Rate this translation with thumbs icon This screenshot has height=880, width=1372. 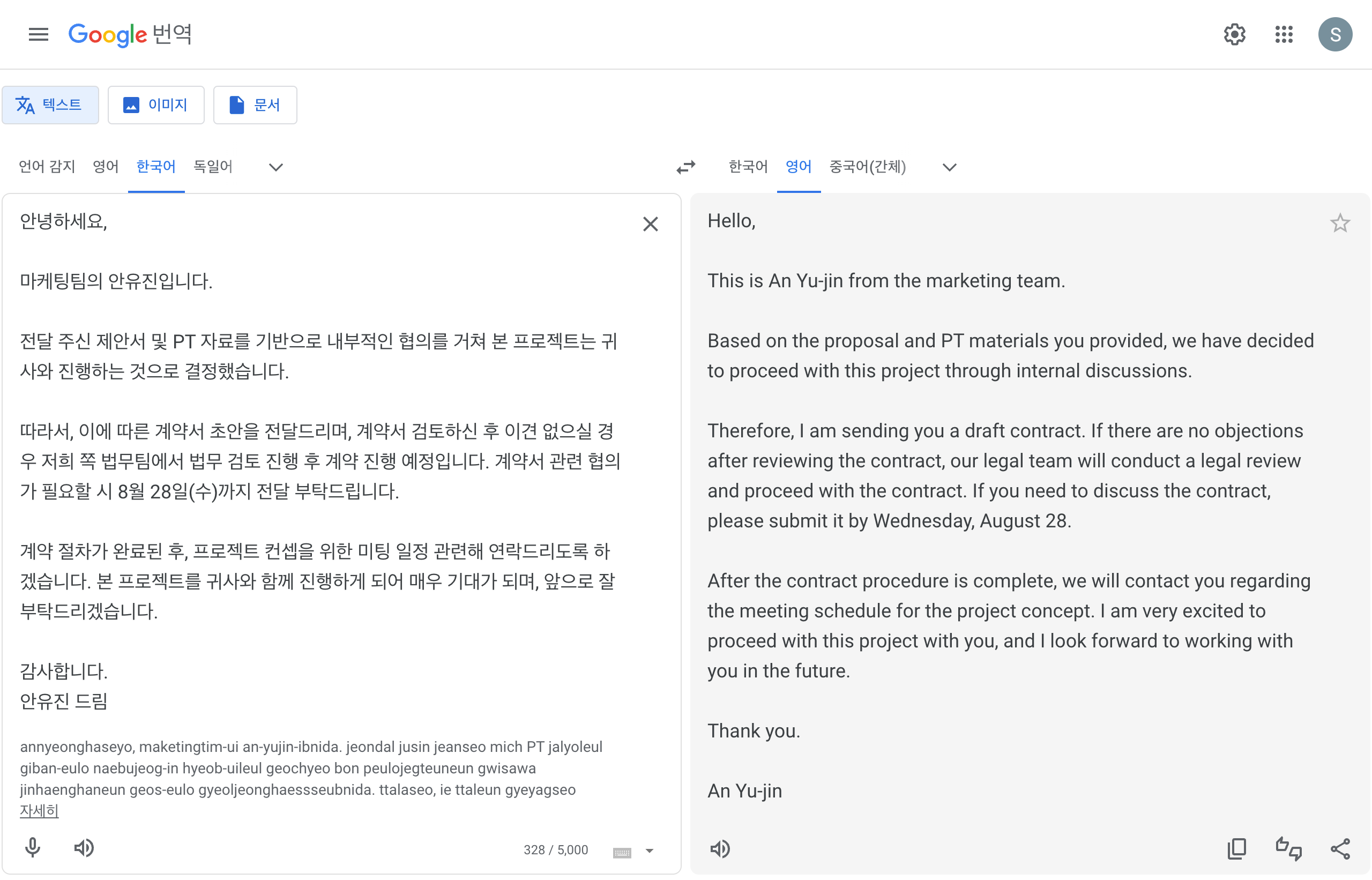click(1288, 849)
